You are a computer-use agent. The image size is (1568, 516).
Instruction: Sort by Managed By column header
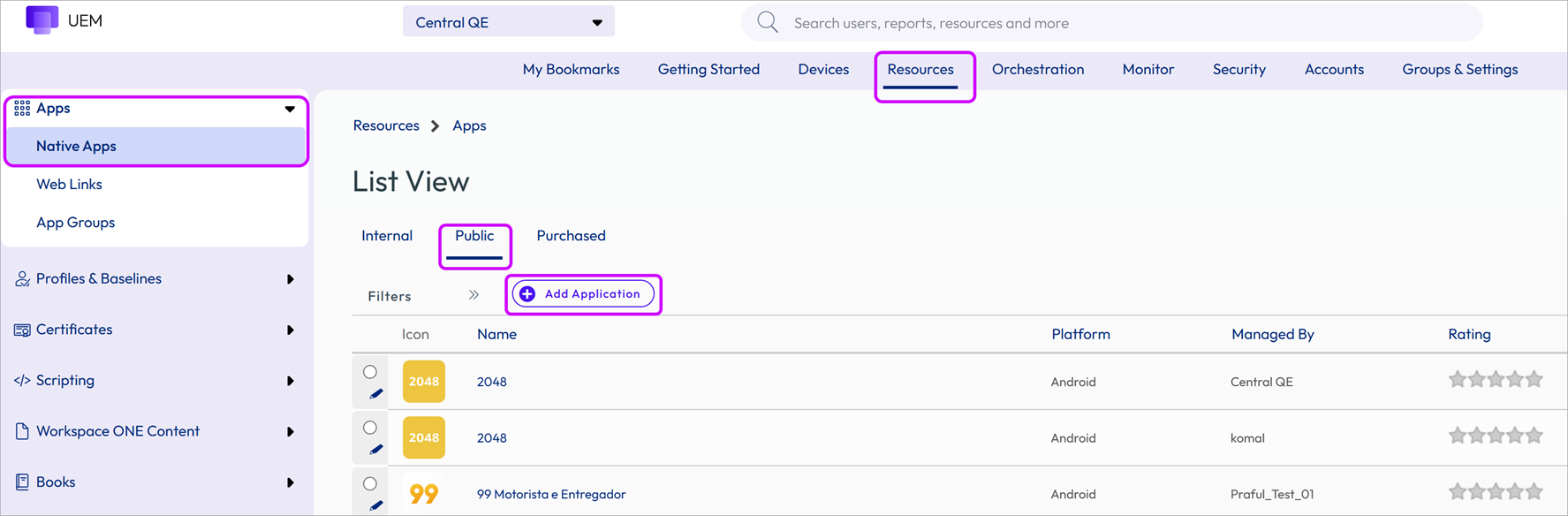pos(1272,334)
